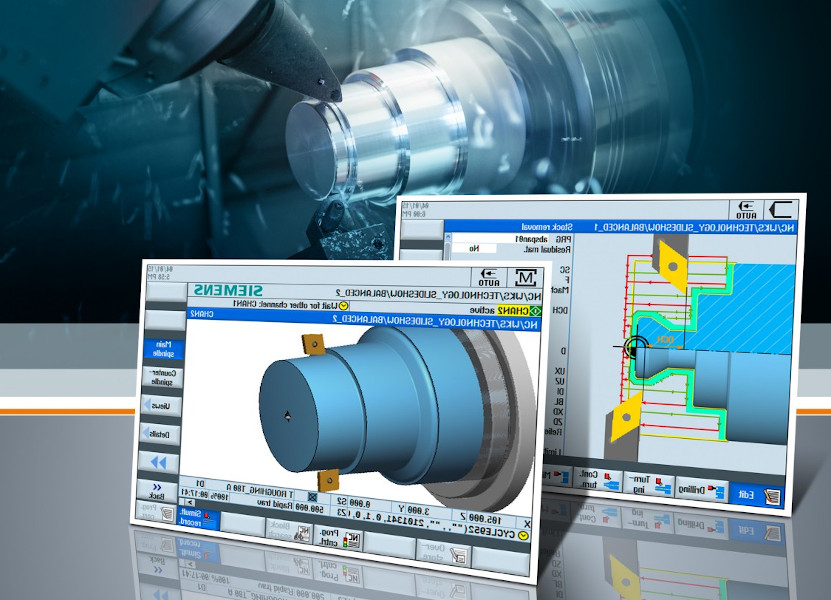This screenshot has width=831, height=600.
Task: Click the AUTO mode icon in BALANCED_1 screen
Action: pyautogui.click(x=746, y=210)
